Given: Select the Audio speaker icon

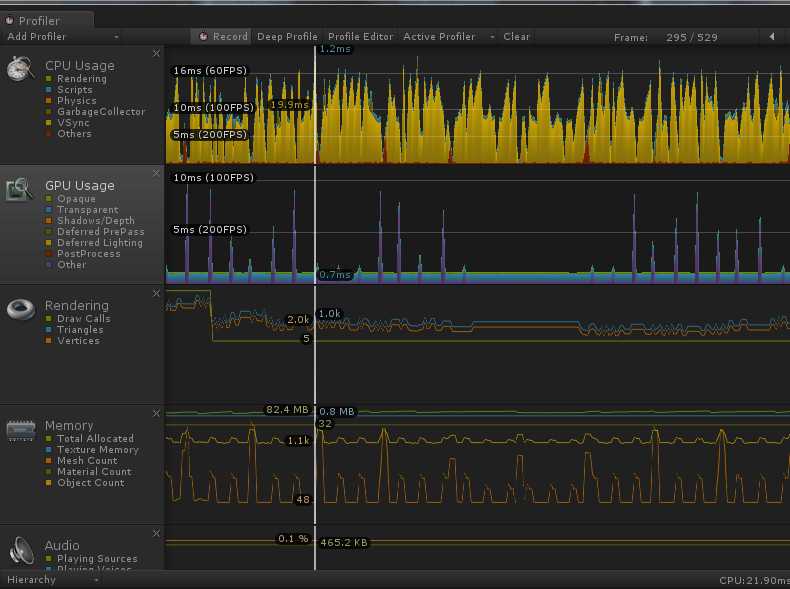Looking at the screenshot, I should click(x=22, y=550).
